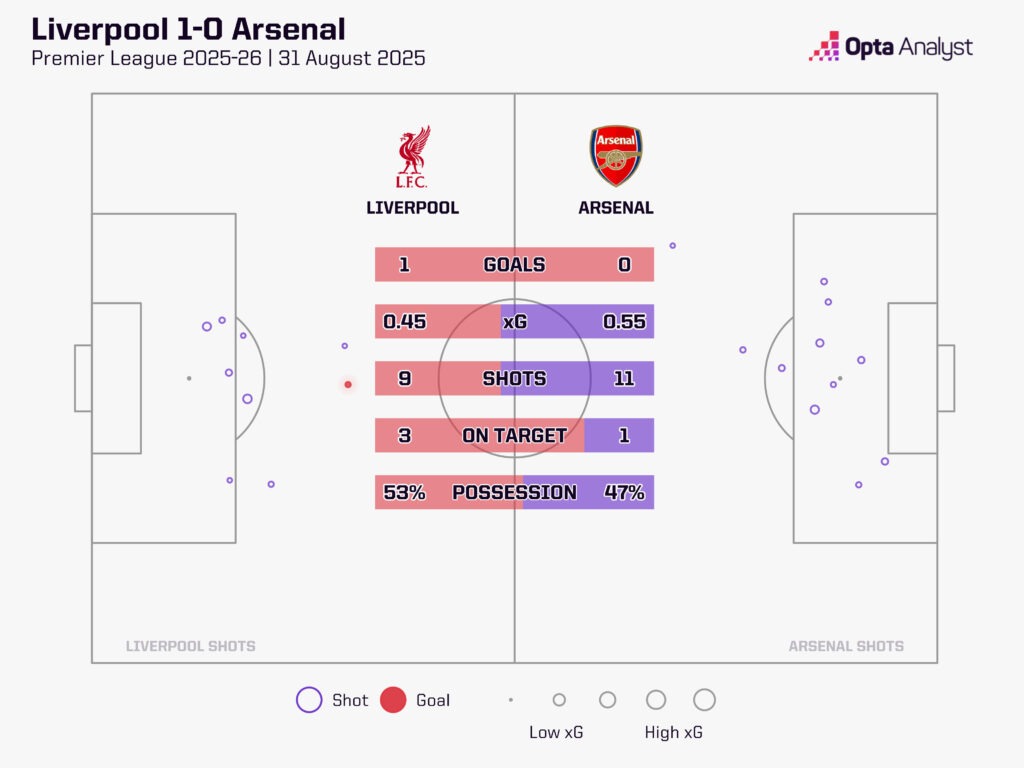Screen dimensions: 1024x768
Task: Click the largest High xG legend circle
Action: tap(704, 700)
